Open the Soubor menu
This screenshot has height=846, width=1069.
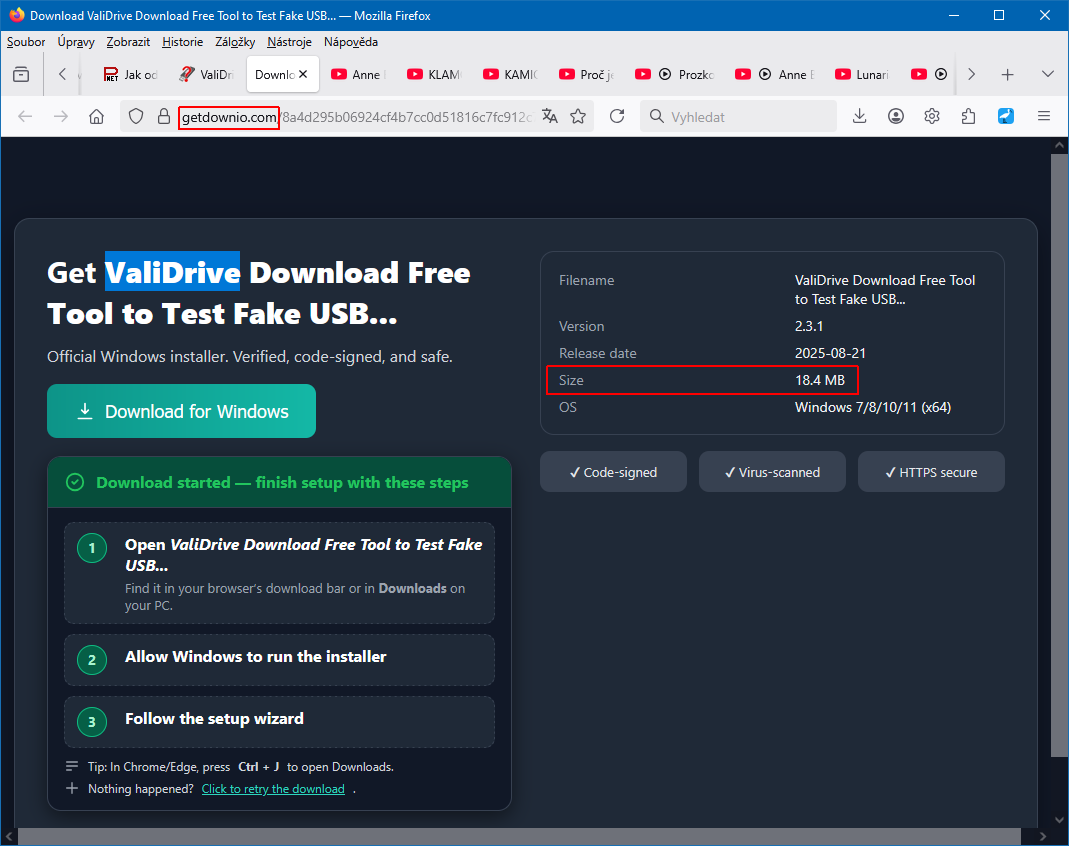tap(26, 42)
